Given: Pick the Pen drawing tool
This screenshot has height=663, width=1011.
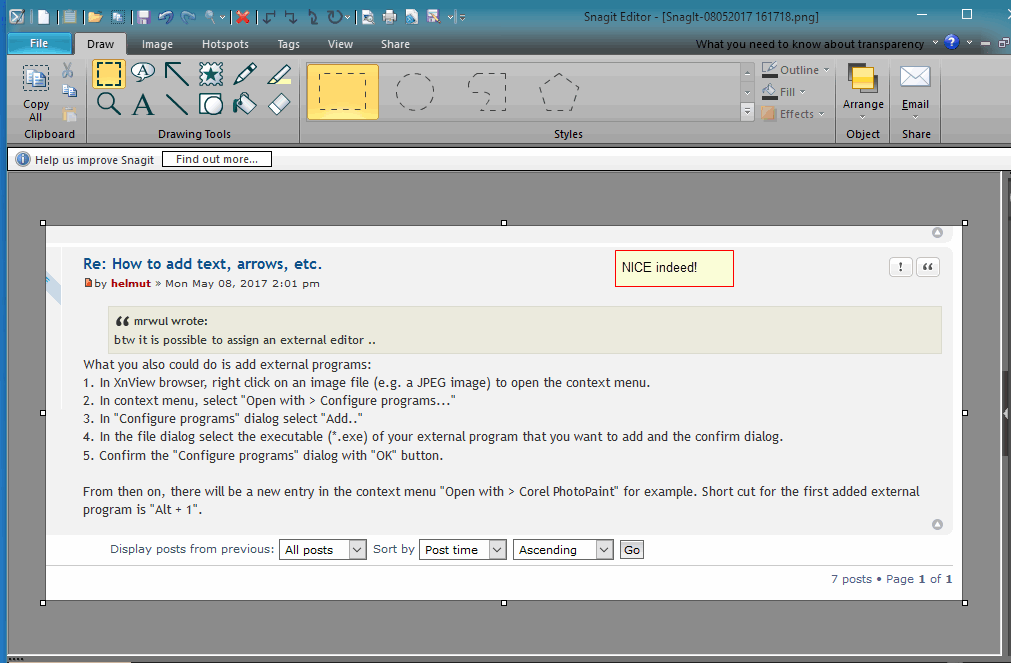Looking at the screenshot, I should pyautogui.click(x=245, y=73).
